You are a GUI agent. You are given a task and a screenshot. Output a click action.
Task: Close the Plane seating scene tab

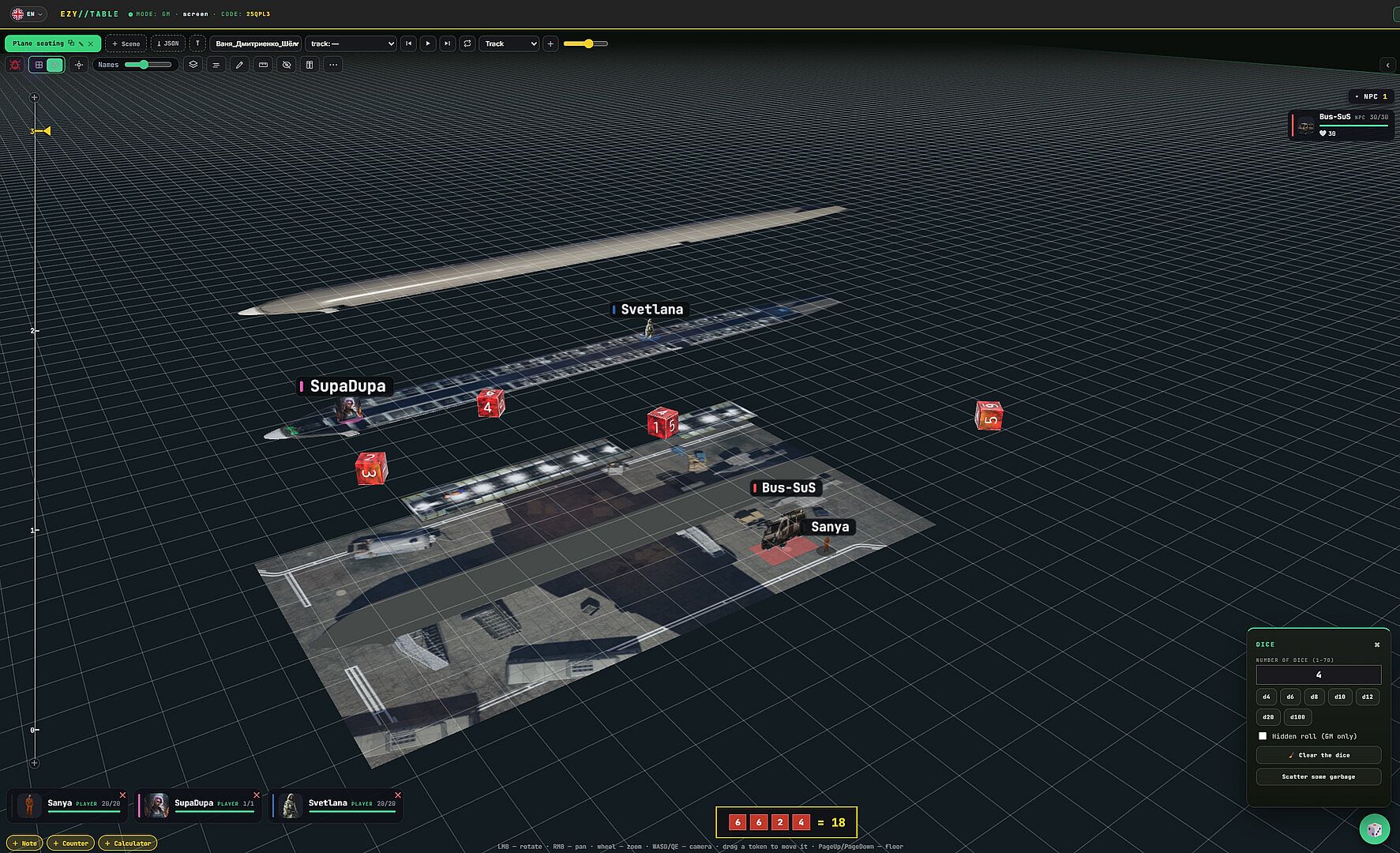pyautogui.click(x=91, y=43)
